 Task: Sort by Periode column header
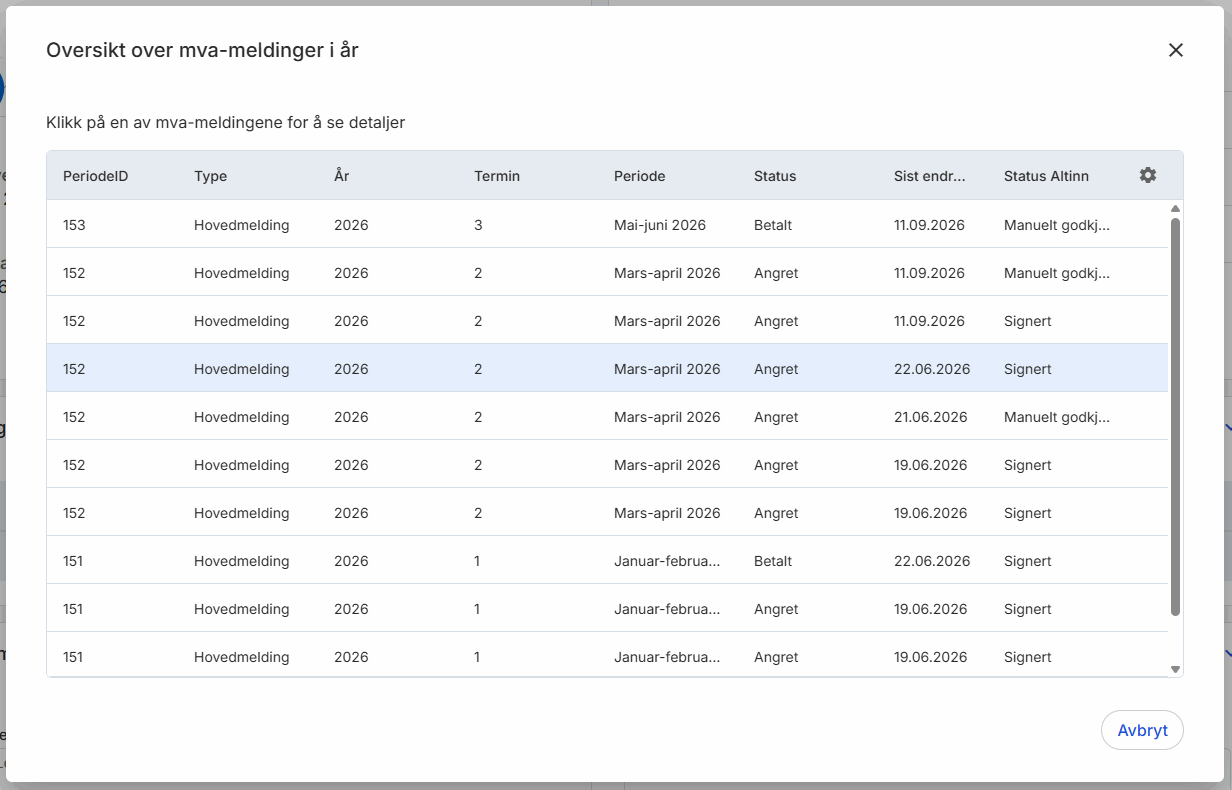click(640, 176)
